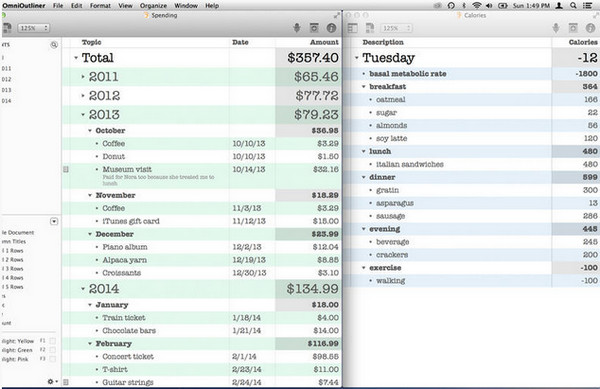
Task: Select the Level 3 Rows style in sidebar
Action: (13, 269)
